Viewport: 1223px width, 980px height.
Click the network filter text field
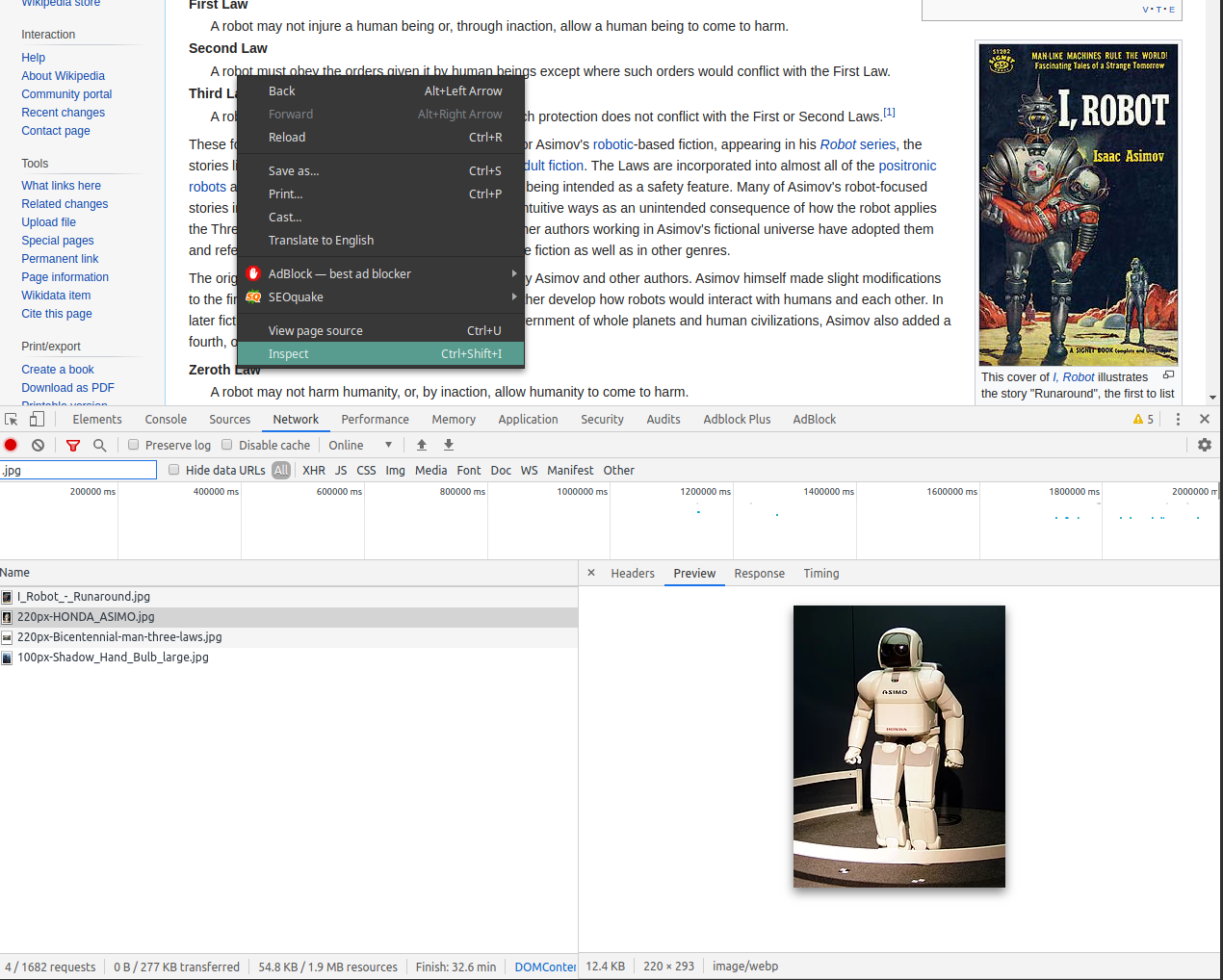pos(78,470)
